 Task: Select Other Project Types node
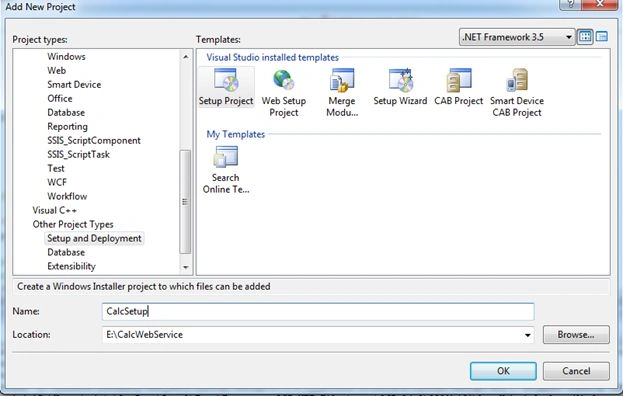[73, 224]
